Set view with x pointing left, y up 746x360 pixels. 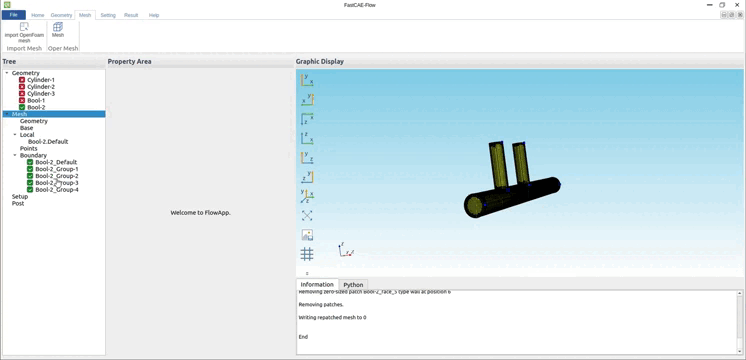[x=307, y=99]
